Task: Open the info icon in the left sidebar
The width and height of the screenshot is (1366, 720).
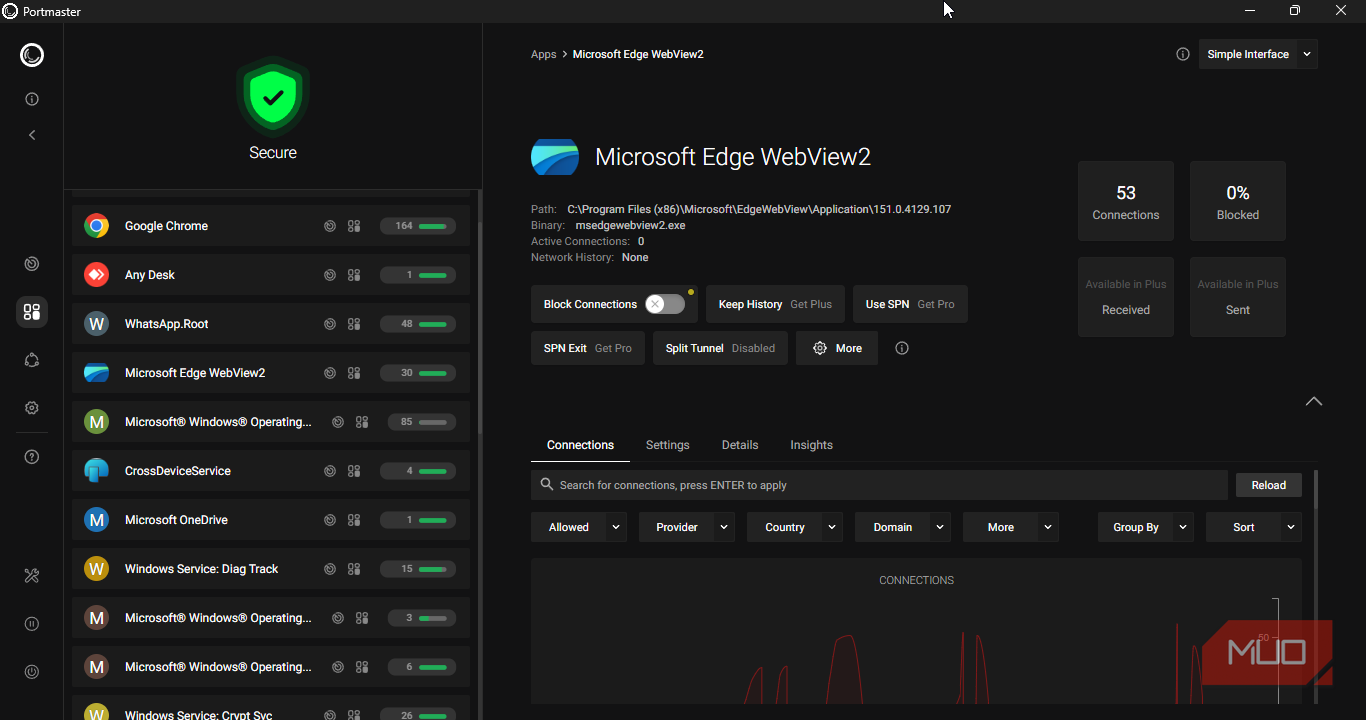Action: (x=32, y=99)
